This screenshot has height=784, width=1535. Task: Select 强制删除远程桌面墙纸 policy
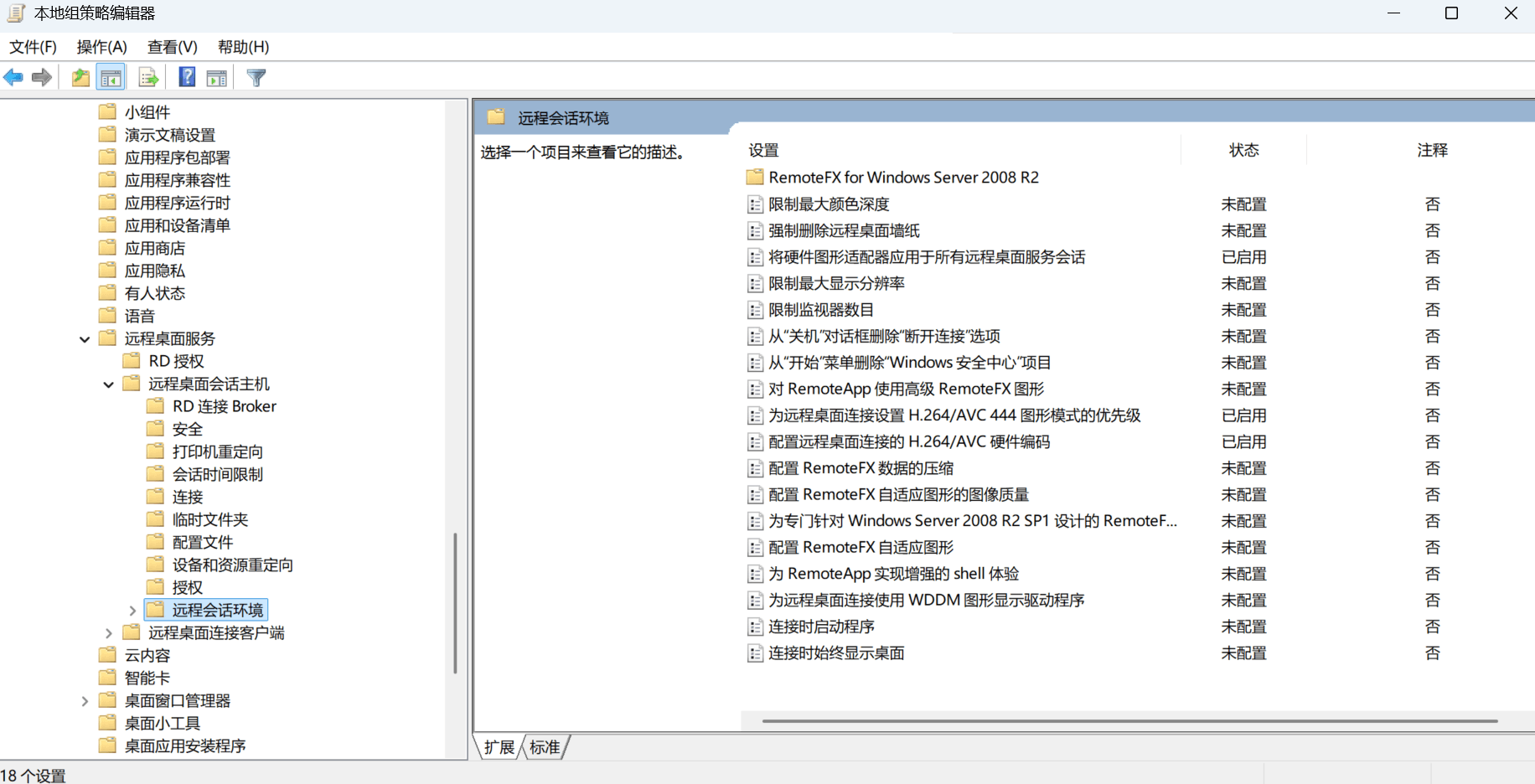(844, 230)
